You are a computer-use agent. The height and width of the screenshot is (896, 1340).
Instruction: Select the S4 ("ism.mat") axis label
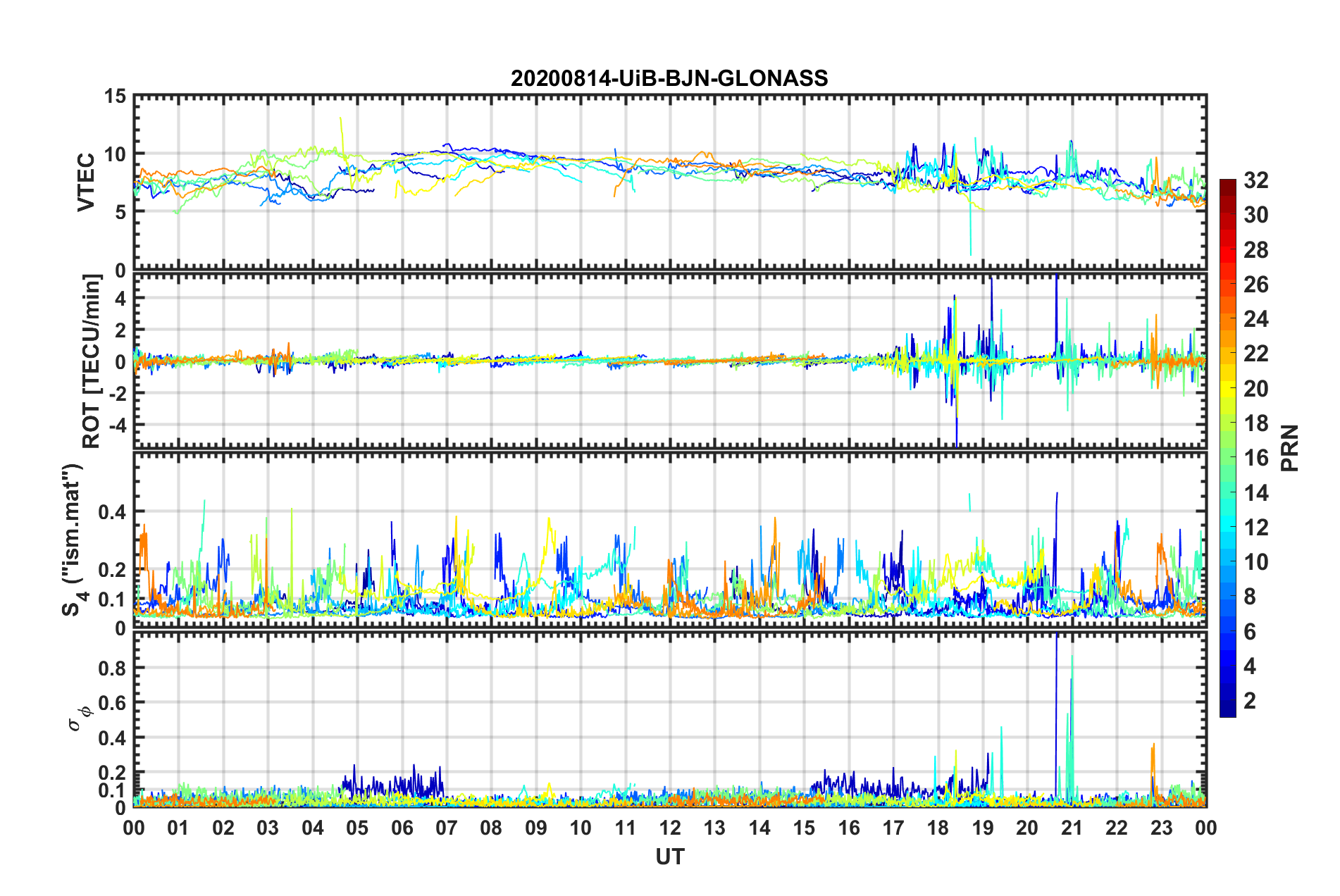tap(73, 540)
